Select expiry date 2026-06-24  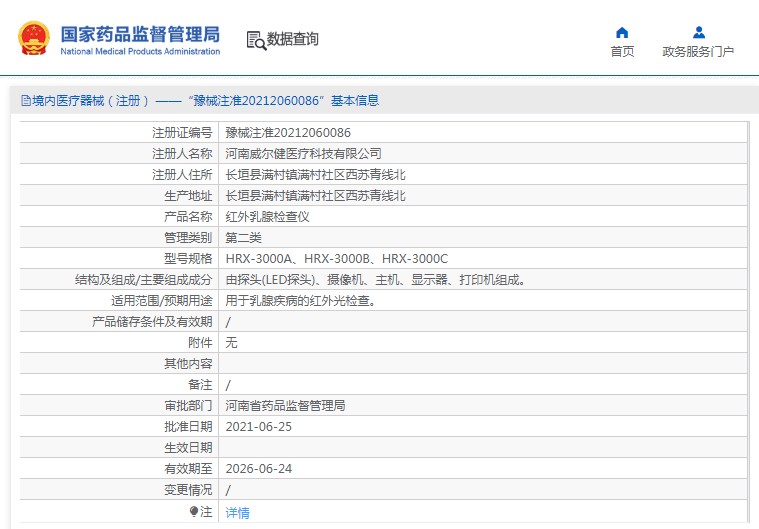pyautogui.click(x=258, y=469)
